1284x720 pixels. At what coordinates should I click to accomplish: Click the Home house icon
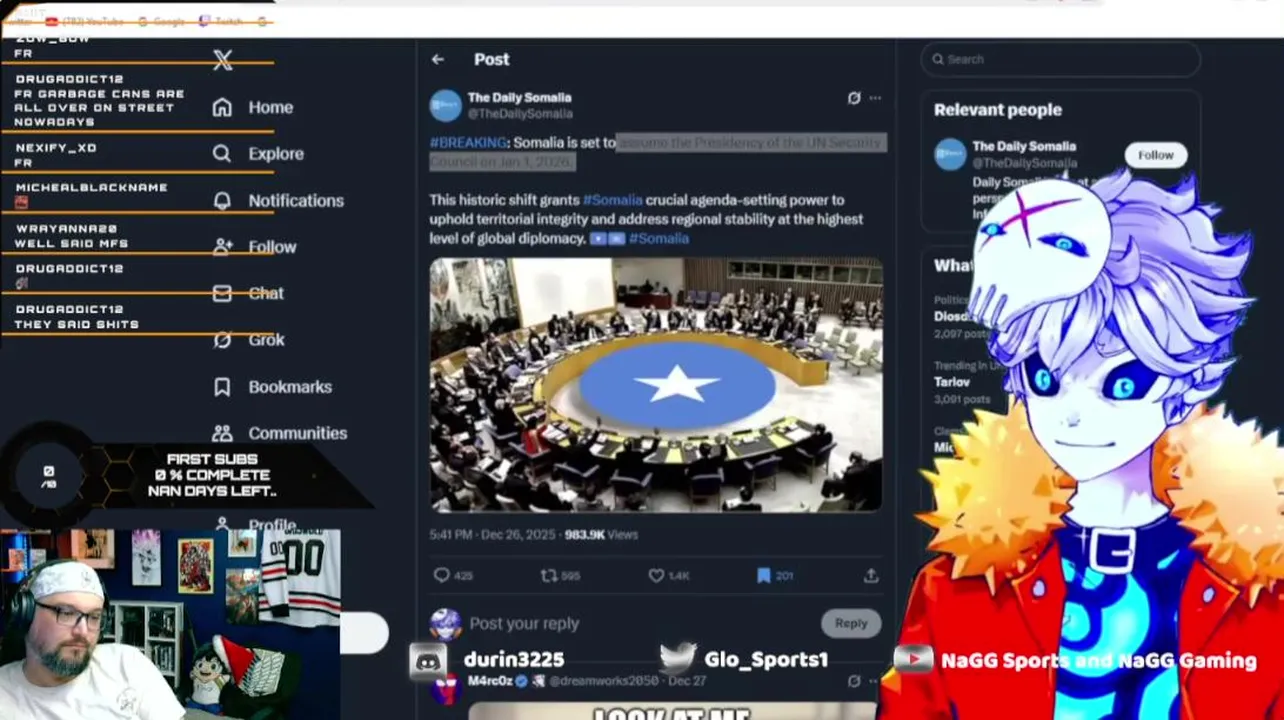(222, 107)
